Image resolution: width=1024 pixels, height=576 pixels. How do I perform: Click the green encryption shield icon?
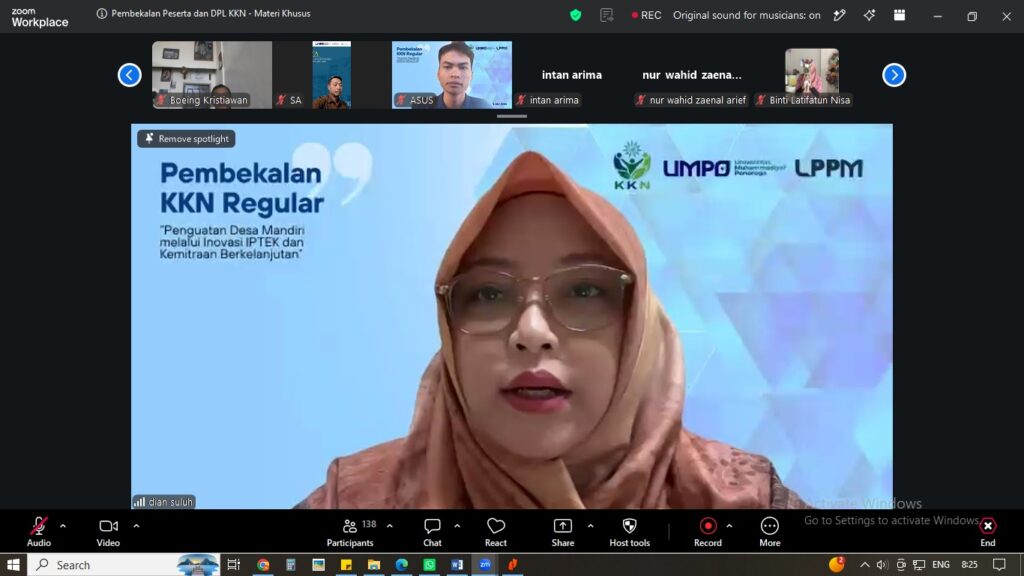[575, 15]
